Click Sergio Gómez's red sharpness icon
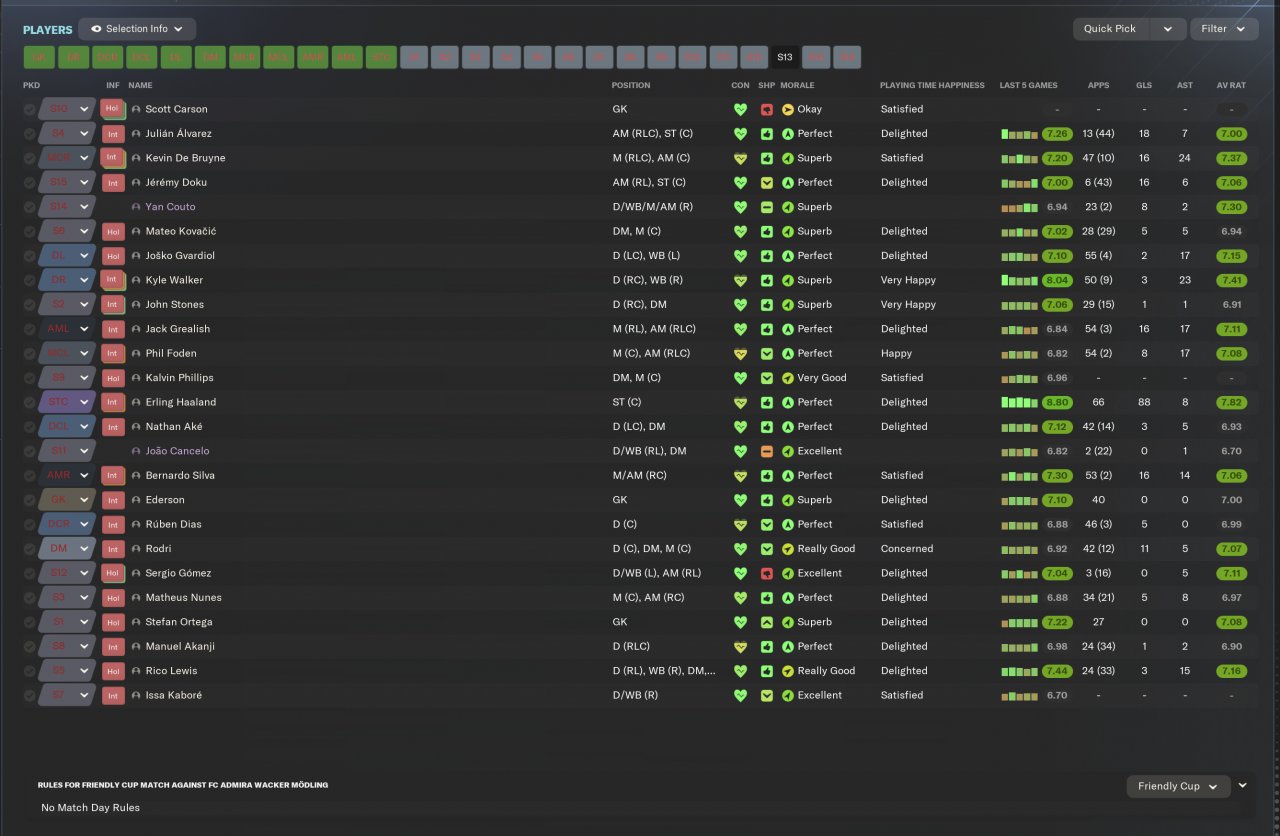Viewport: 1280px width, 836px height. pos(767,573)
